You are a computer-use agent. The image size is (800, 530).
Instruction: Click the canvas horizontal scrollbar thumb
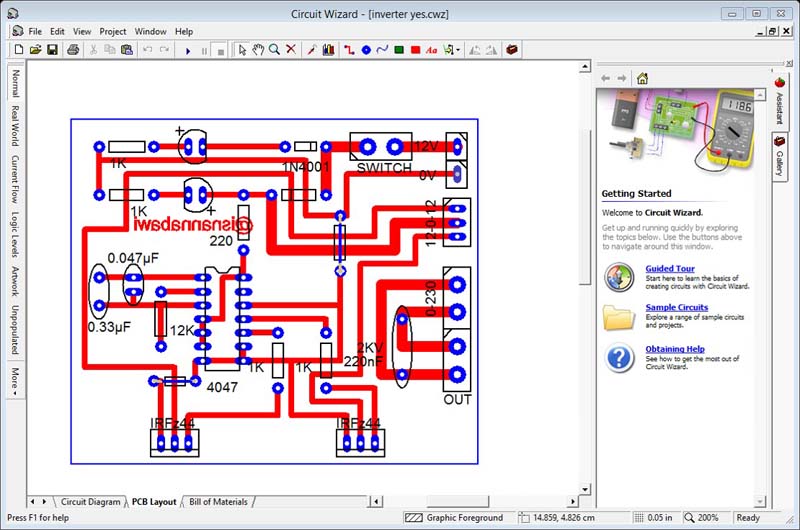pos(458,501)
